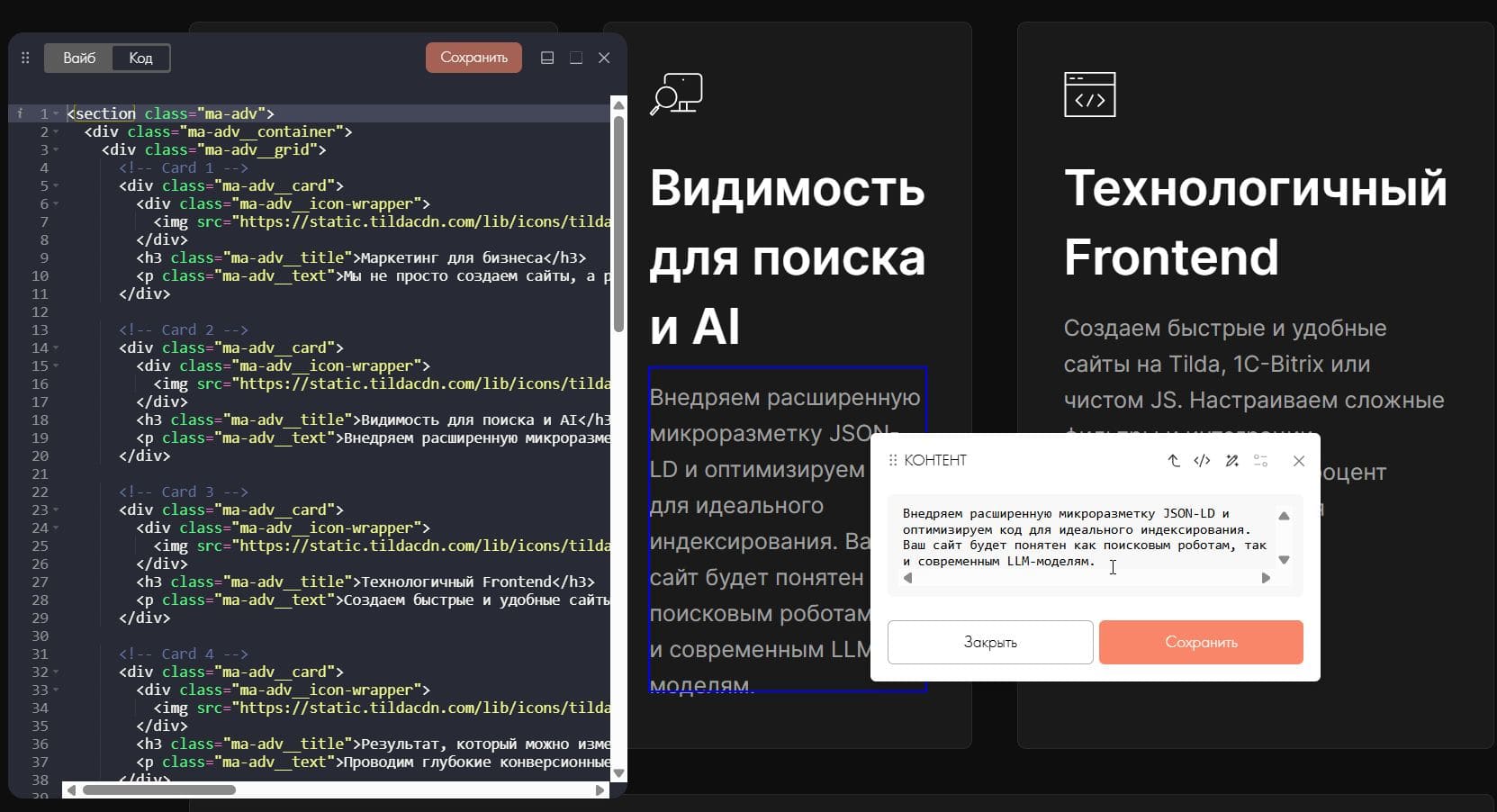1497x812 pixels.
Task: Select parent element arrow in КОНТЕНТ popup
Action: [x=1174, y=461]
